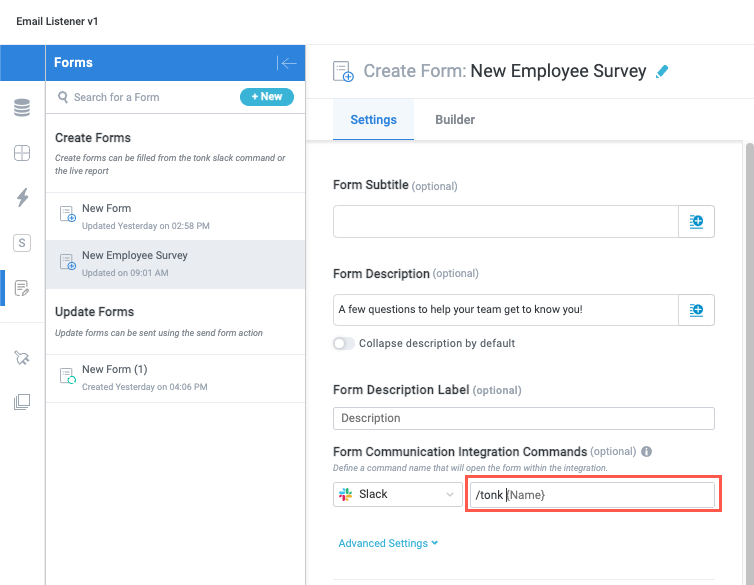Collapse the Forms panel with arrow icon

(x=288, y=63)
